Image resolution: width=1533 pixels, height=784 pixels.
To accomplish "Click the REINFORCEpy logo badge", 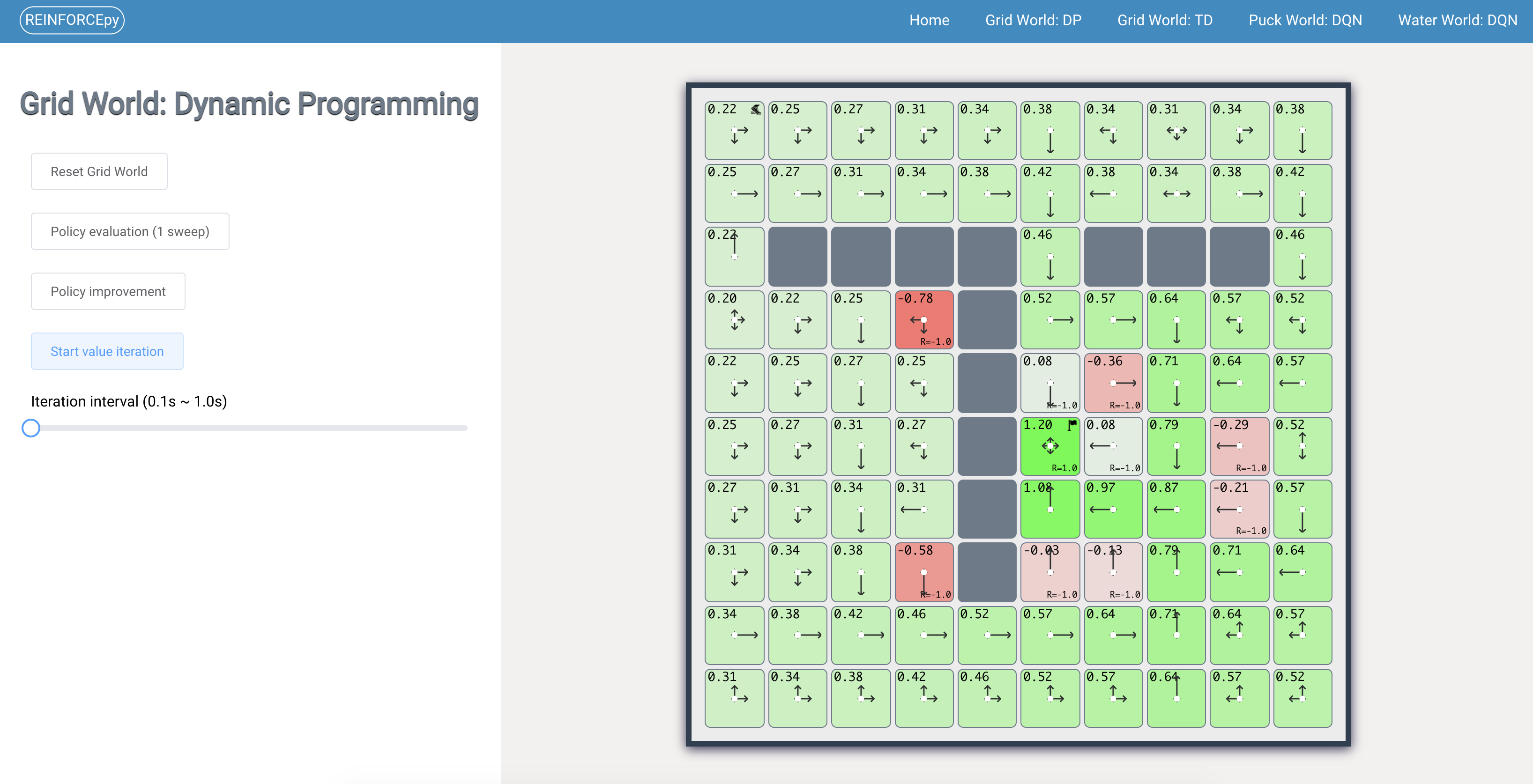I will coord(72,20).
